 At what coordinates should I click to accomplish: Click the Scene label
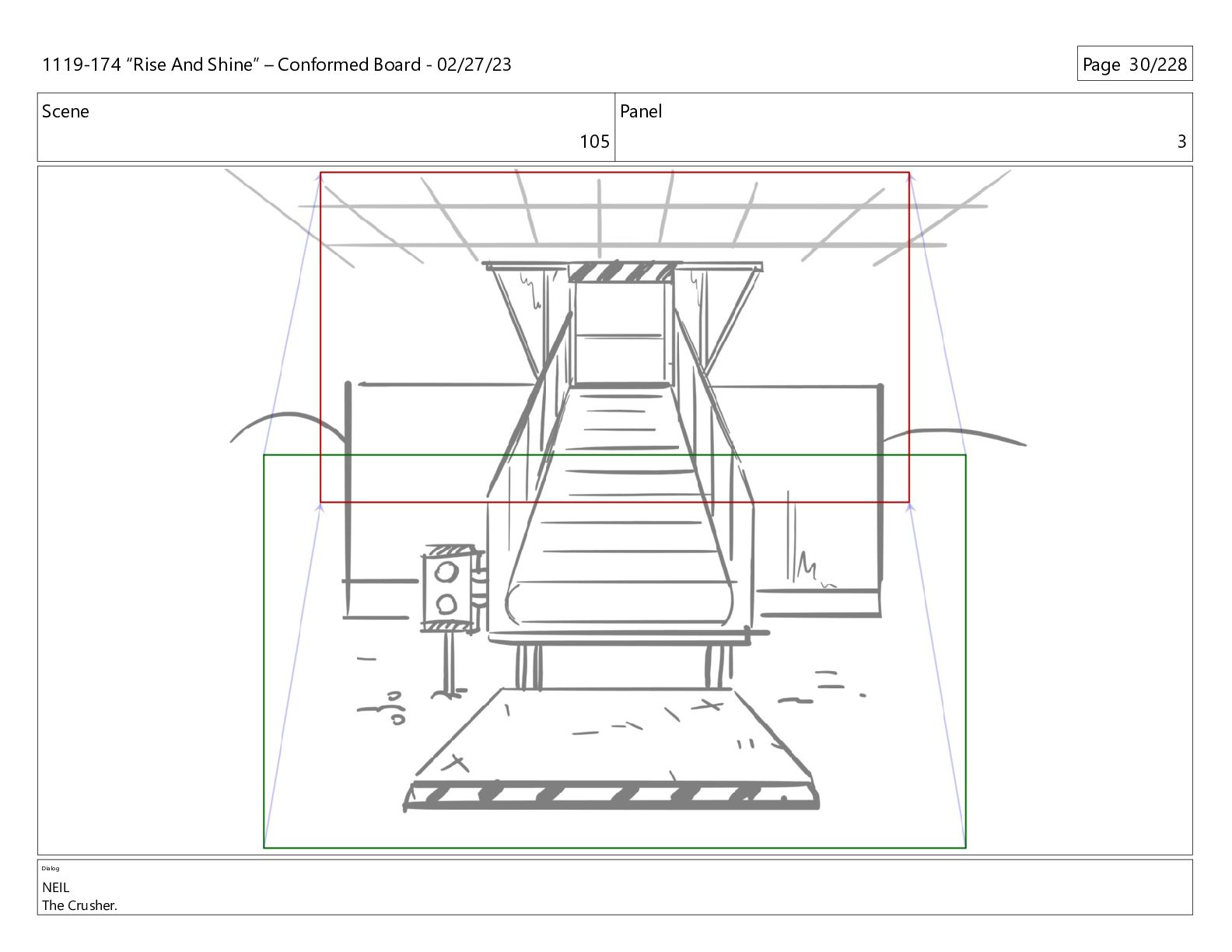65,111
